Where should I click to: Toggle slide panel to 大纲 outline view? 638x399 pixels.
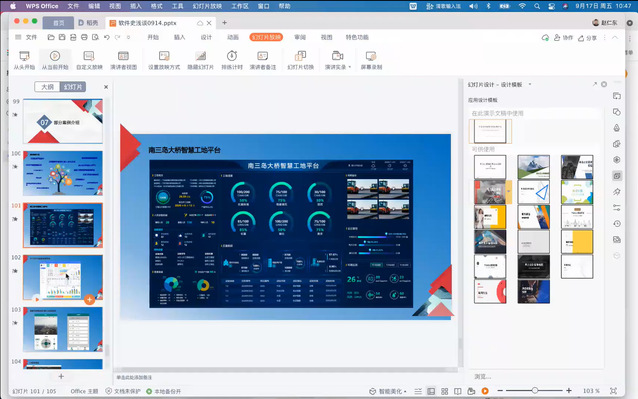[48, 87]
